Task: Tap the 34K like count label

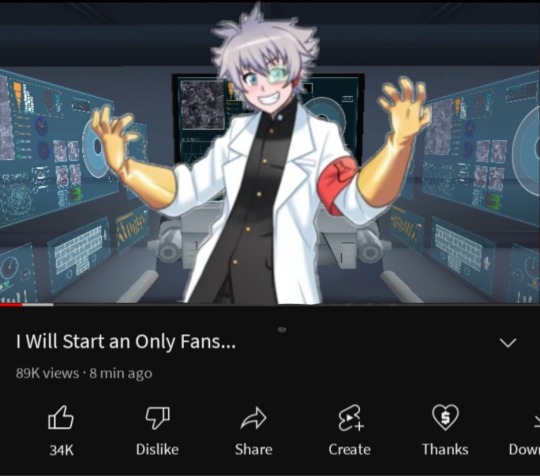Action: click(x=61, y=450)
